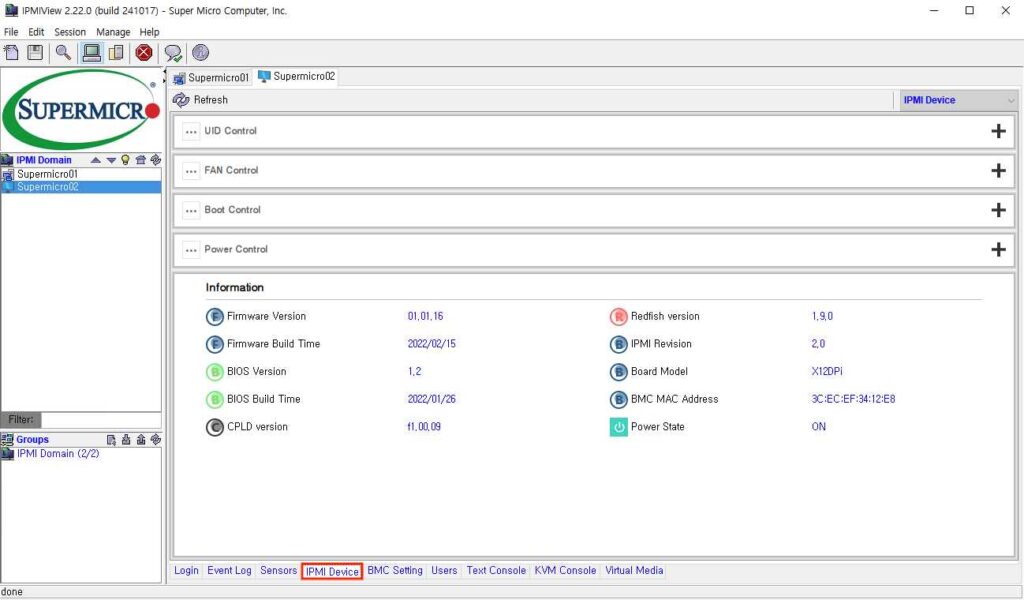Expand the UID Control section plus
This screenshot has width=1024, height=600.
tap(998, 131)
